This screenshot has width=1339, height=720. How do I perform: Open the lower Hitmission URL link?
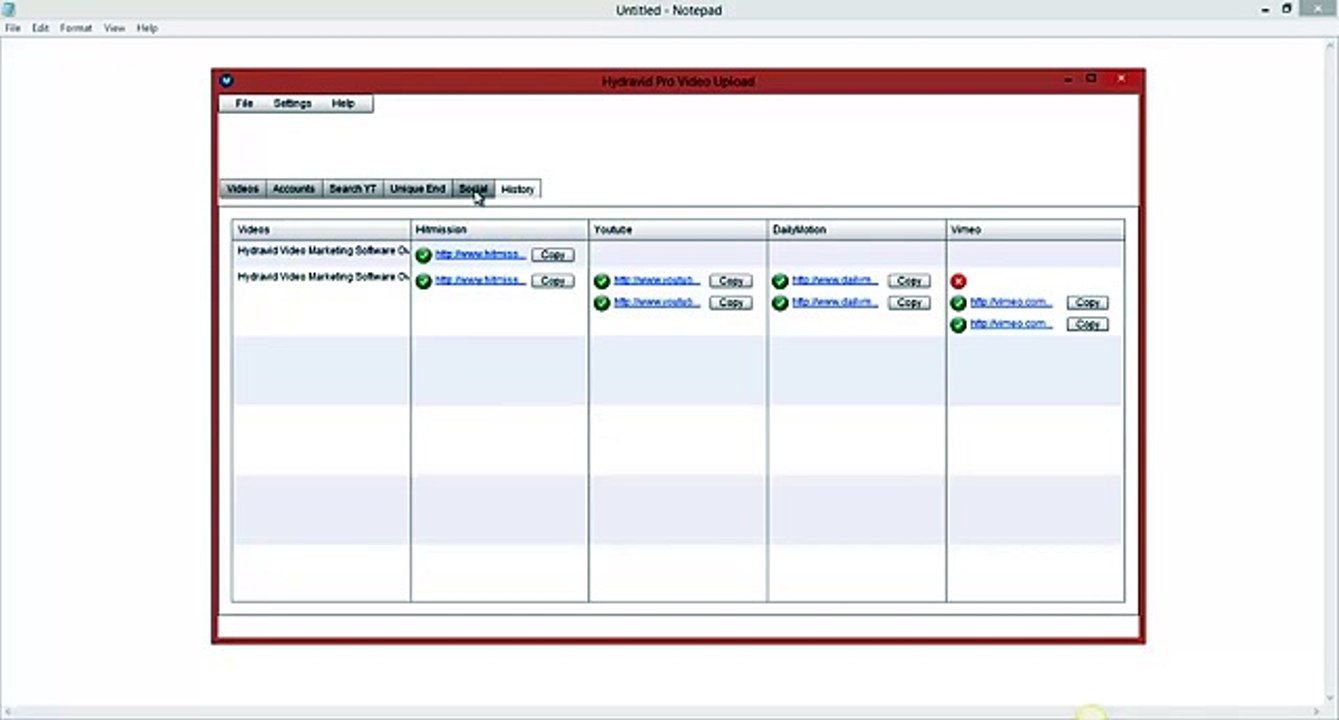click(481, 280)
